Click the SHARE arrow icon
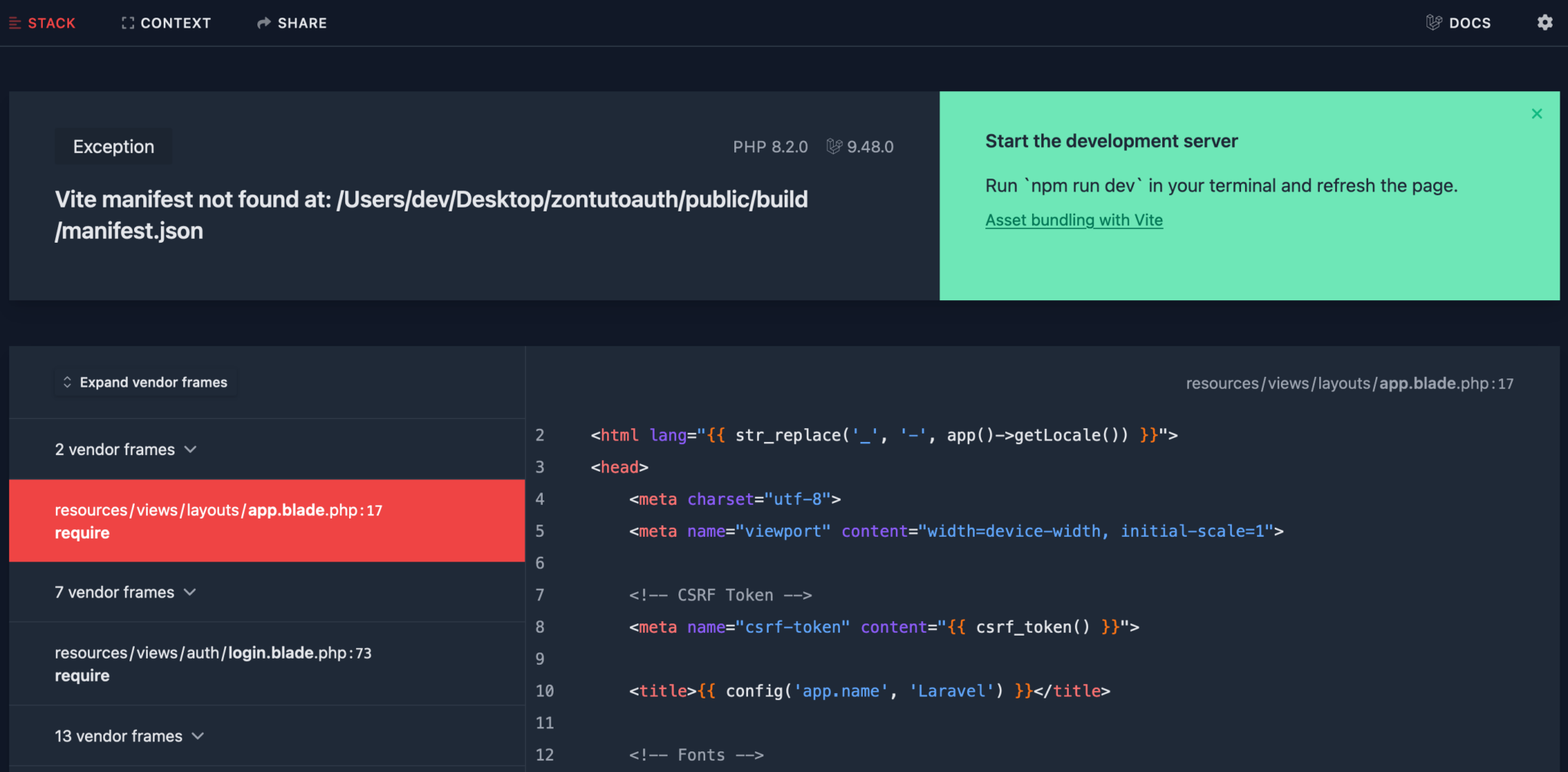Image resolution: width=1568 pixels, height=772 pixels. point(263,22)
